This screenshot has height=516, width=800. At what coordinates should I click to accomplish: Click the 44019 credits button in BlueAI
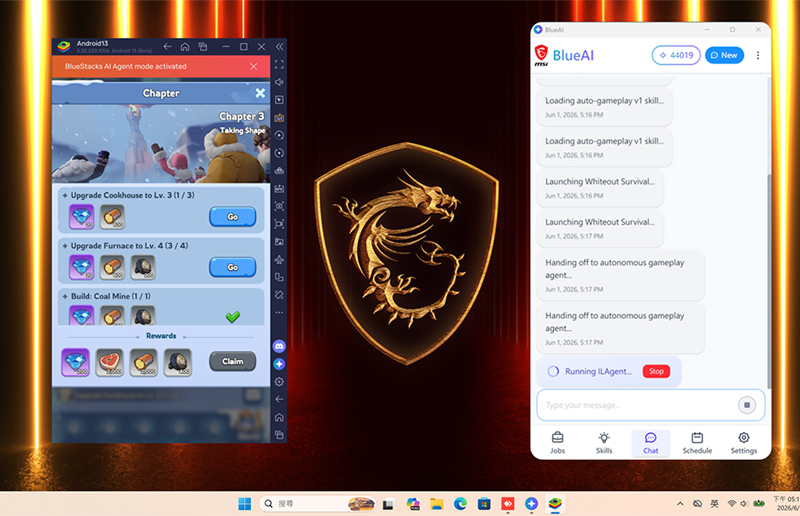(676, 55)
